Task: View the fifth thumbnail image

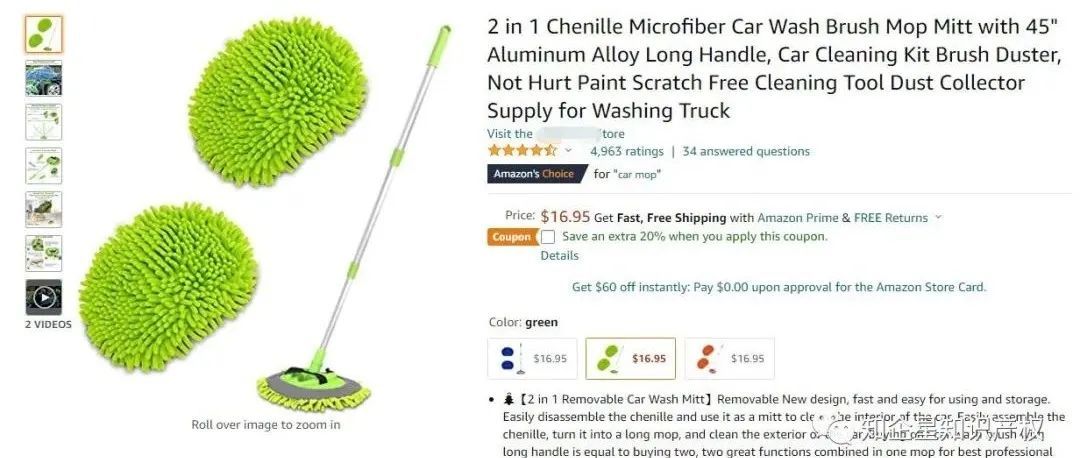Action: click(x=44, y=209)
